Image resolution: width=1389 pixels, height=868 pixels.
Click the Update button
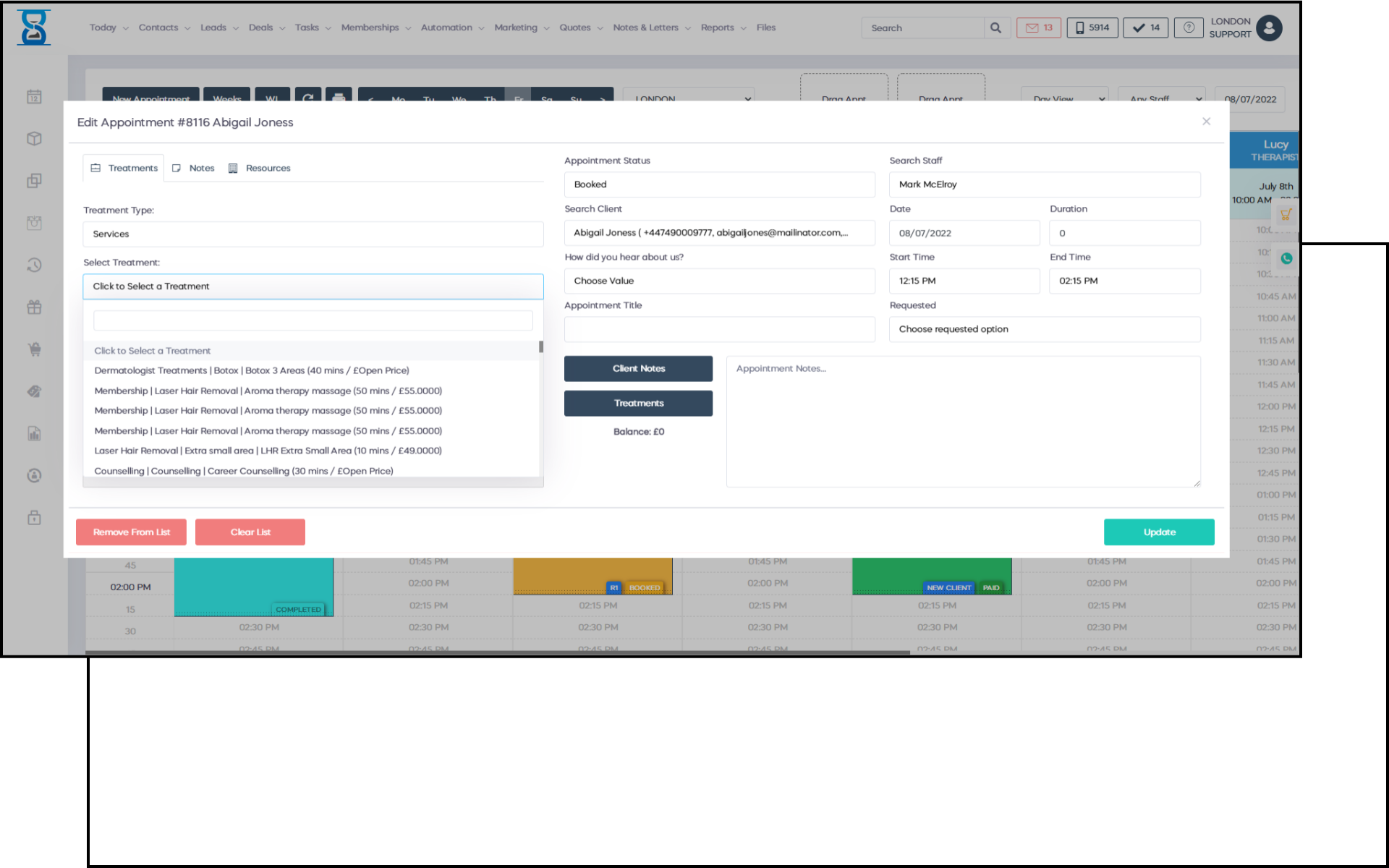1158,532
